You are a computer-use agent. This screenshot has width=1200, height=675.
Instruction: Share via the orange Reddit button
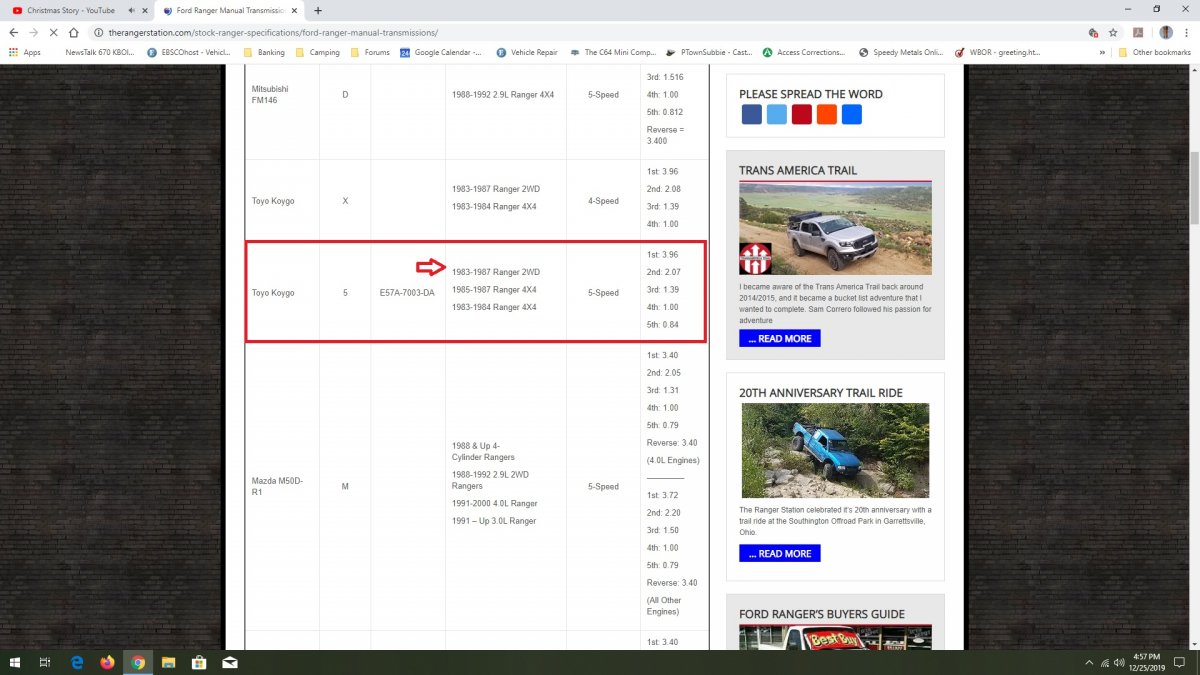(x=827, y=114)
